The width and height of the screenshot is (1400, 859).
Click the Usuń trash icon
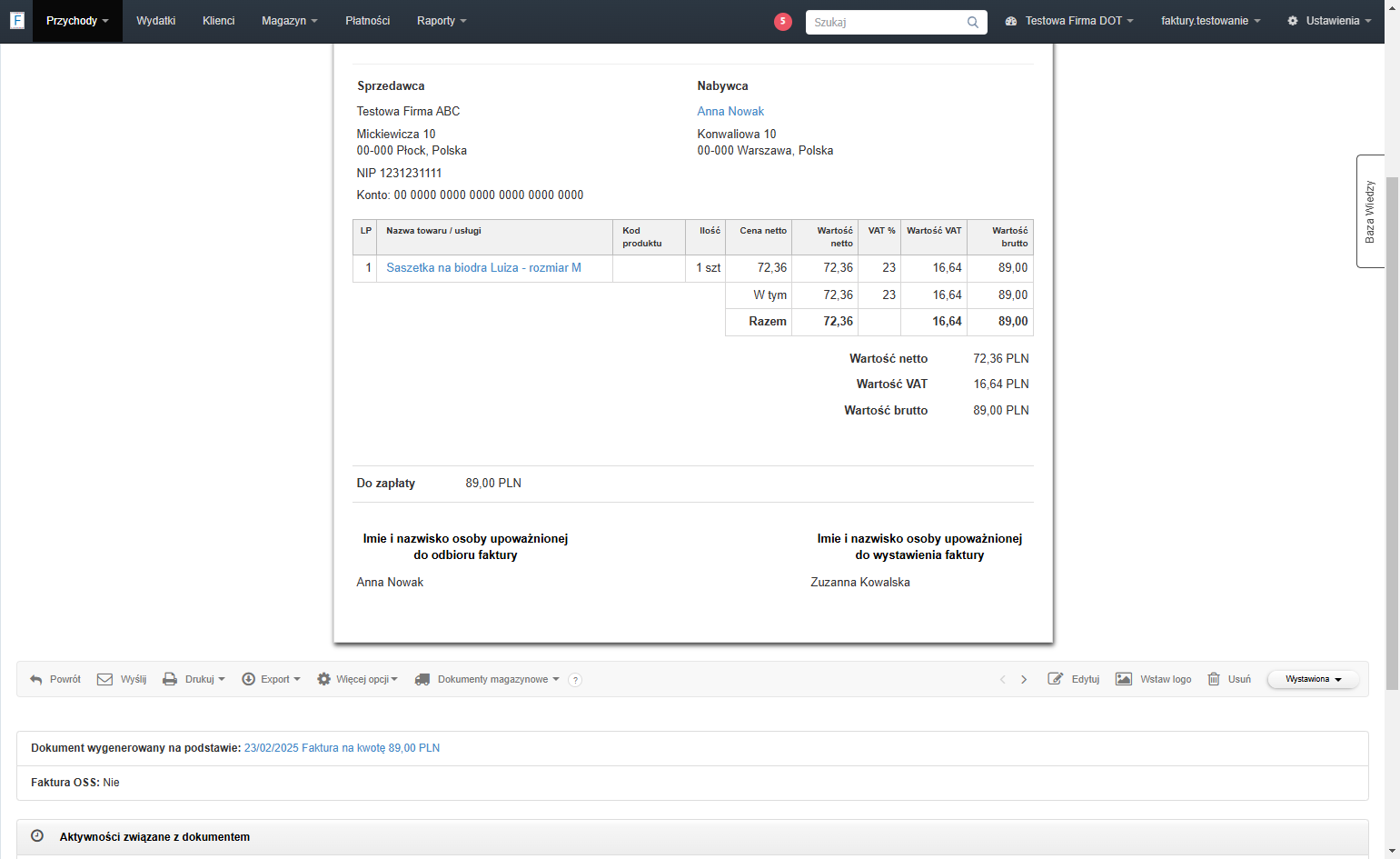[x=1214, y=679]
